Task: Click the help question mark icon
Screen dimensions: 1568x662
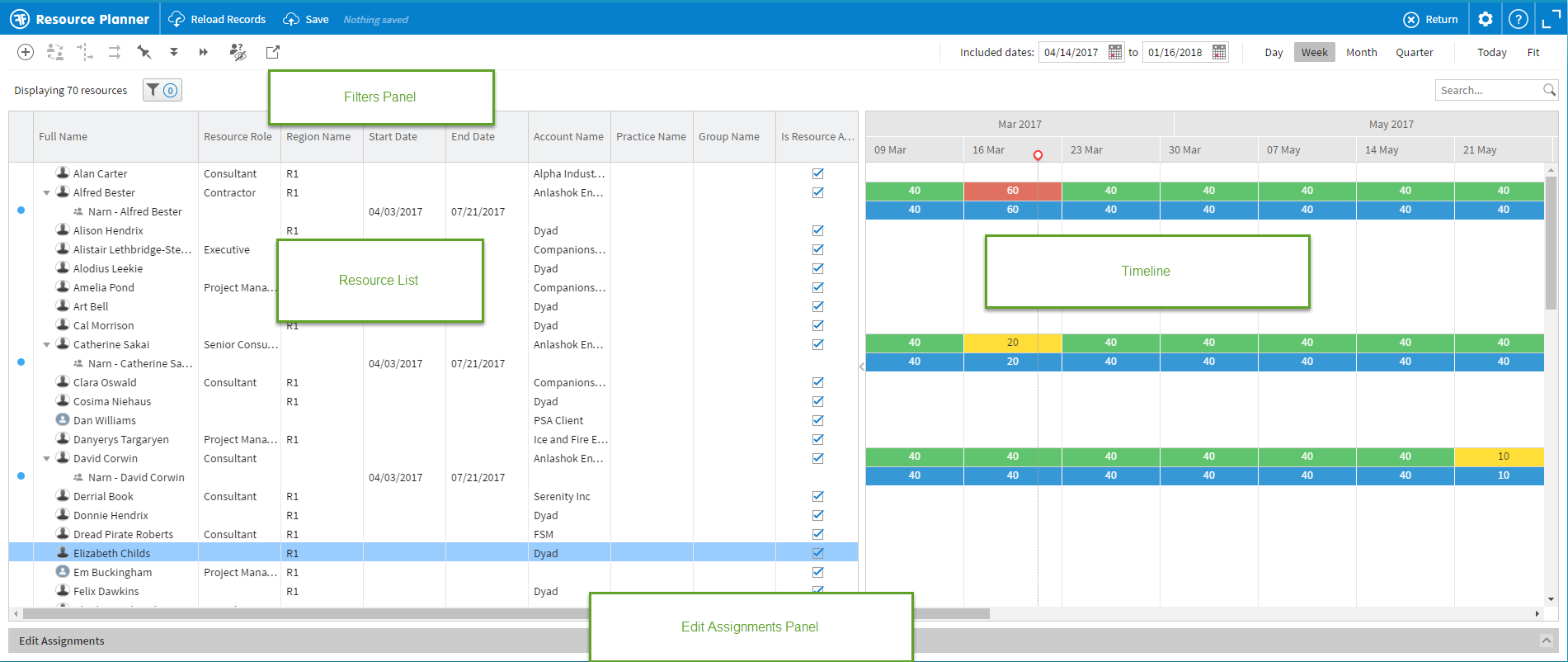Action: [x=1518, y=19]
